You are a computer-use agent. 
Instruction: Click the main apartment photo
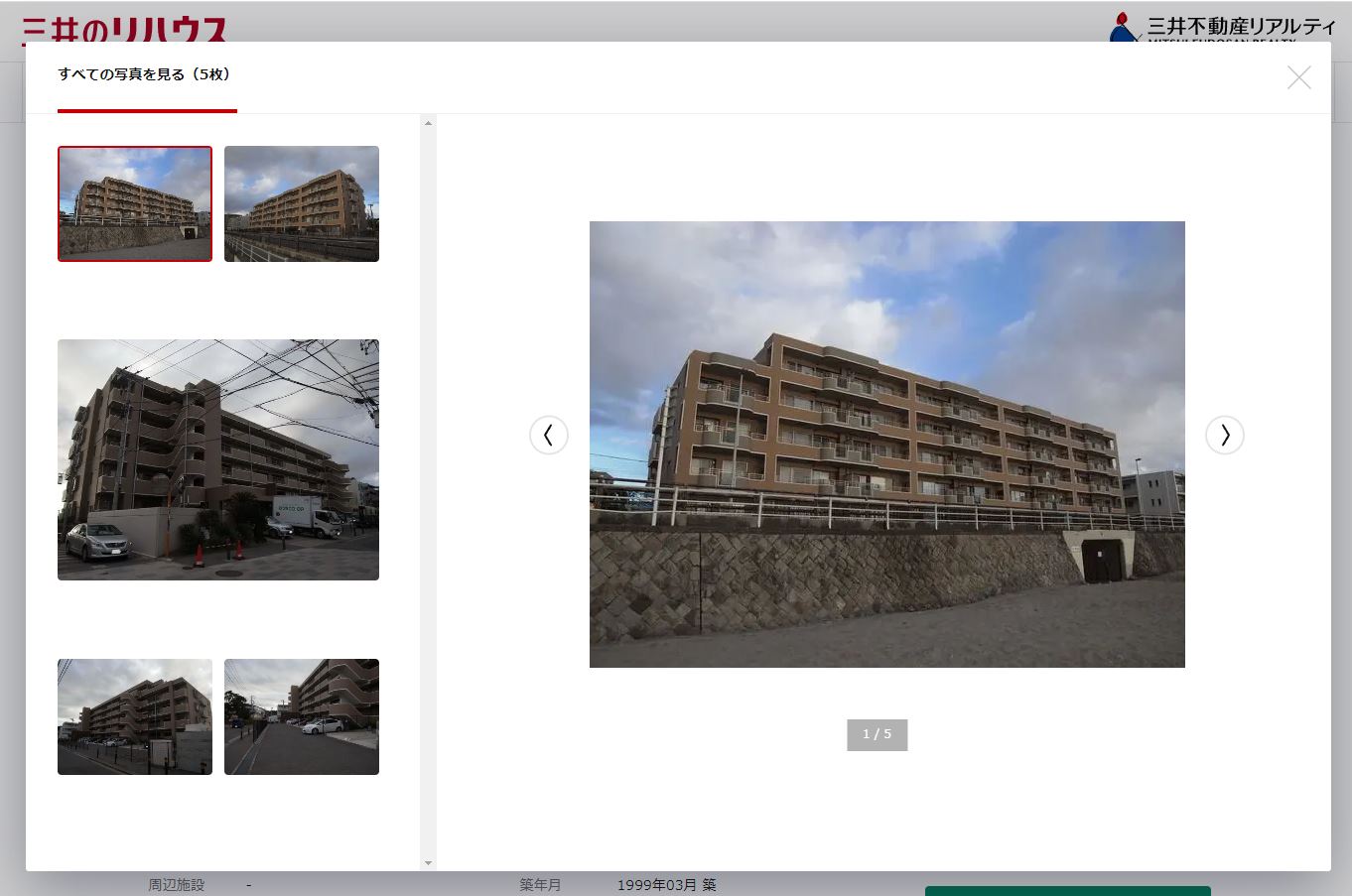tap(887, 445)
